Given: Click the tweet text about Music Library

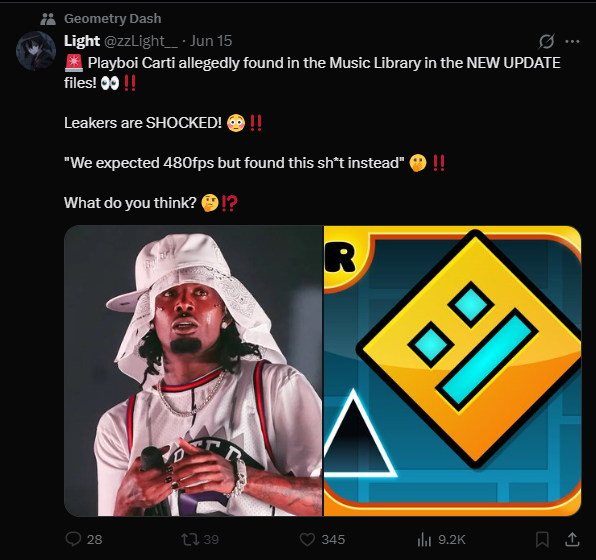Looking at the screenshot, I should tap(312, 73).
